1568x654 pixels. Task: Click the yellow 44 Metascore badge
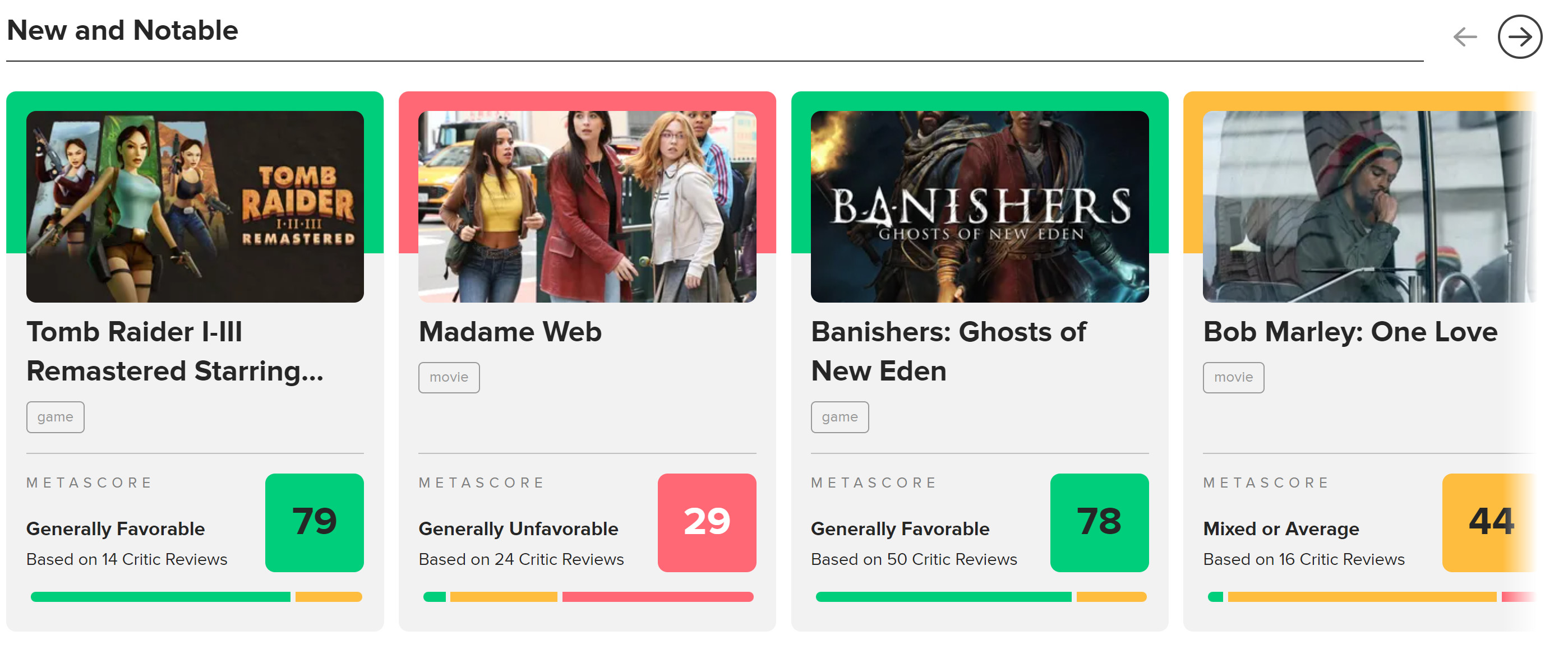[x=1489, y=522]
